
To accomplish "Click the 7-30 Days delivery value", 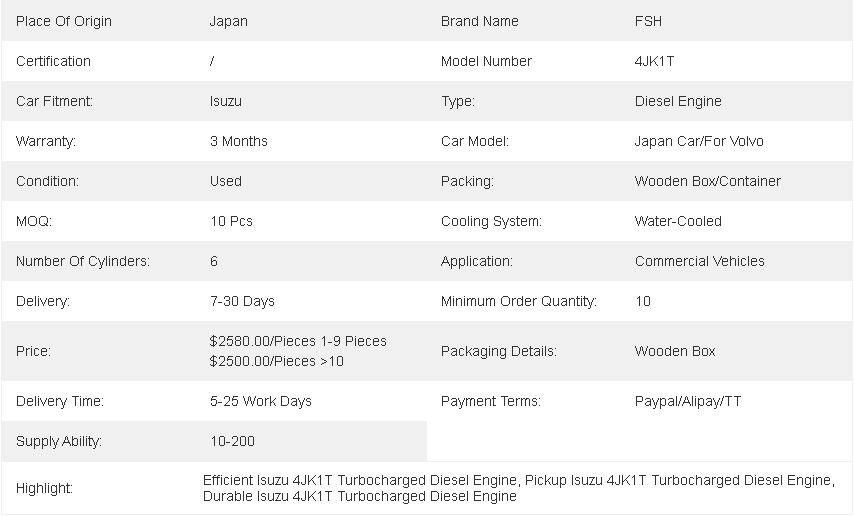I will [242, 301].
